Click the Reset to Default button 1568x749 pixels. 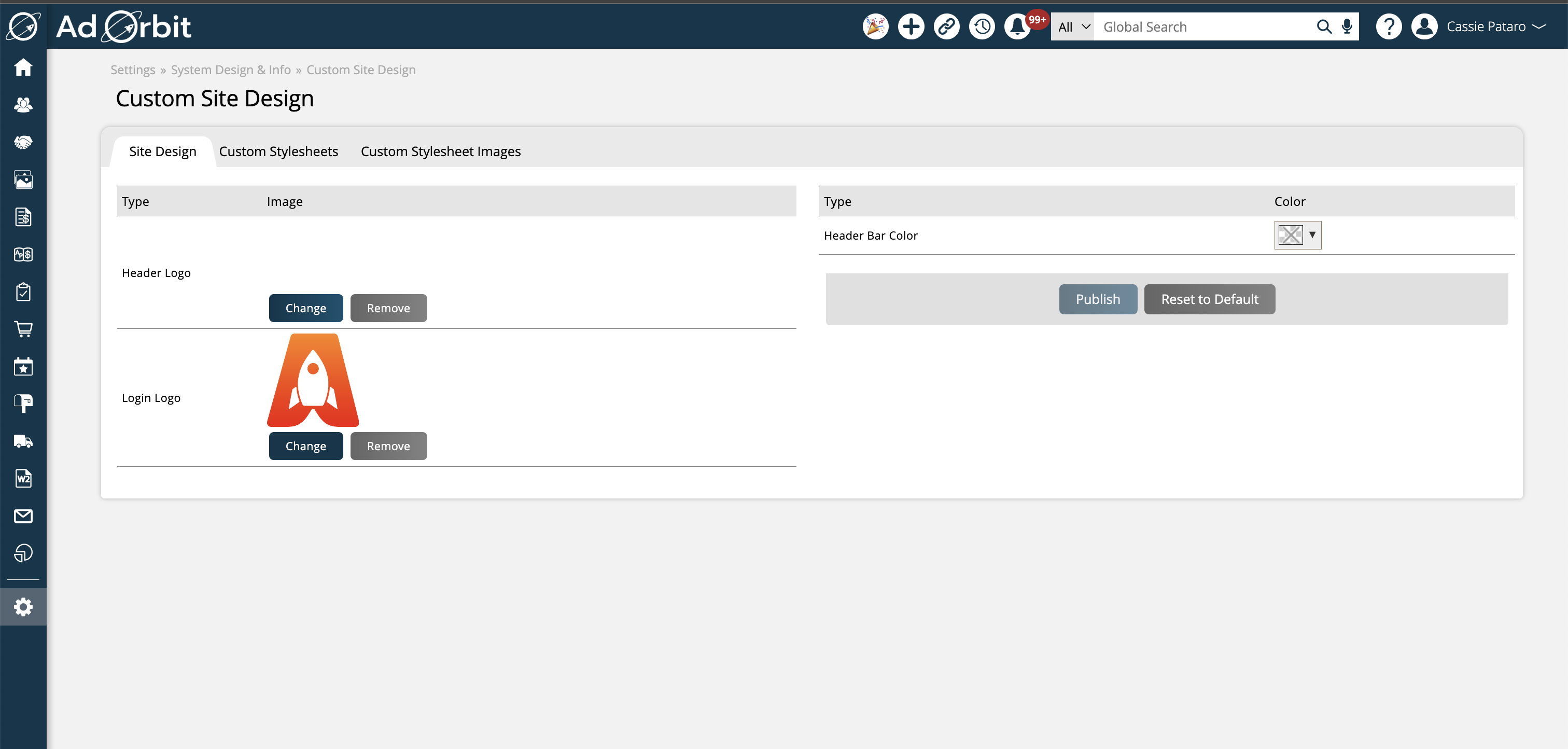coord(1210,299)
